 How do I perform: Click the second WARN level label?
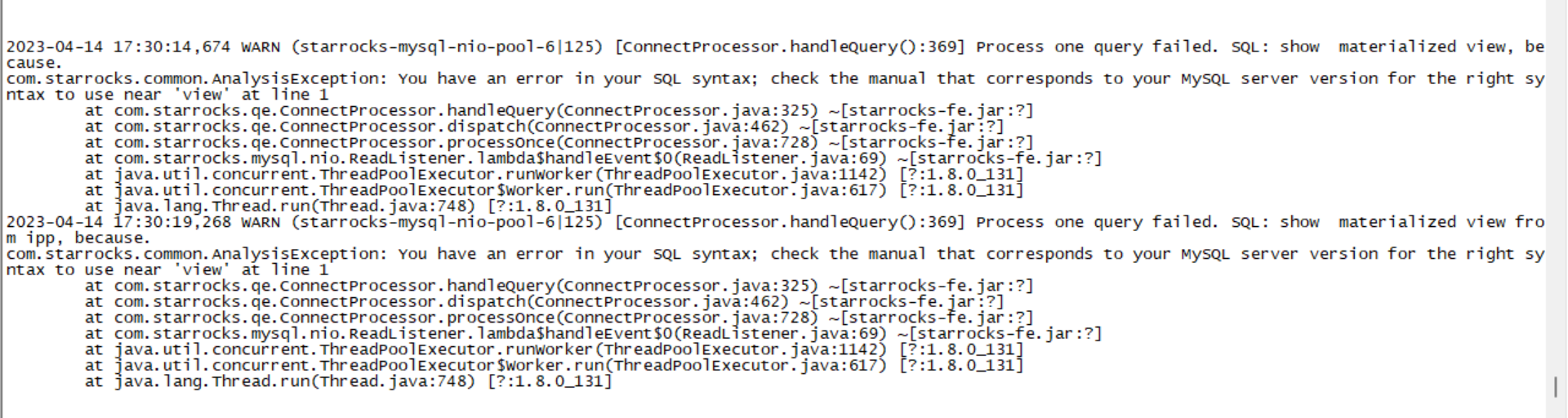261,222
